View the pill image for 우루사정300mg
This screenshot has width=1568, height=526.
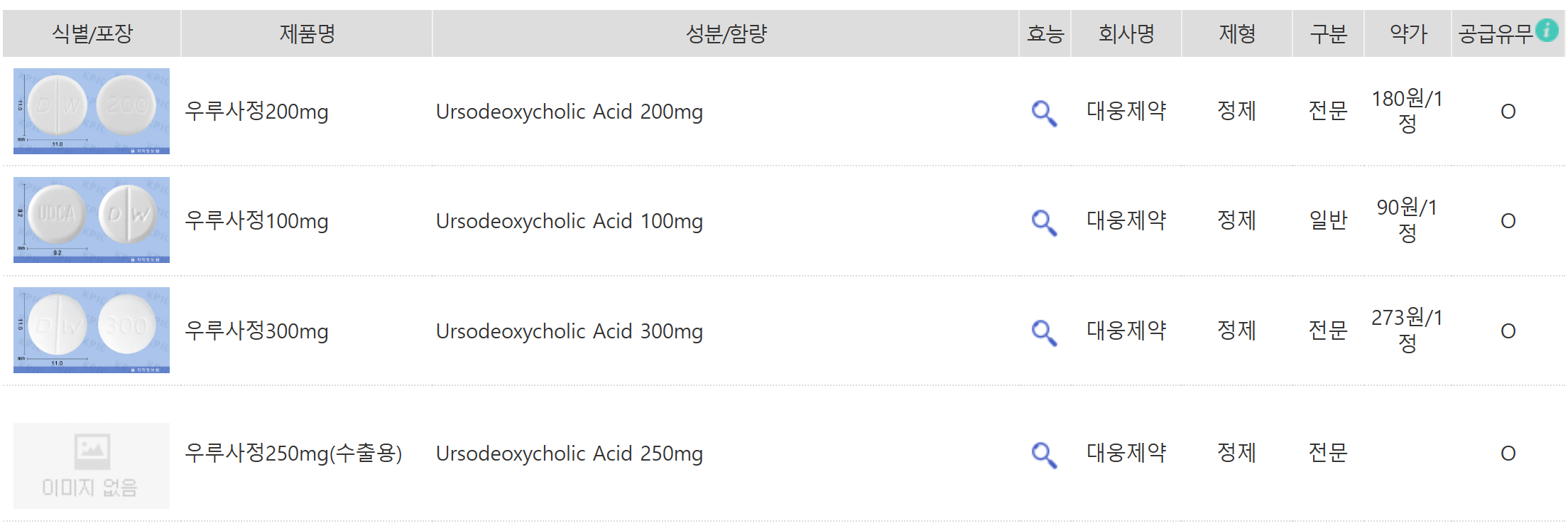click(x=92, y=331)
